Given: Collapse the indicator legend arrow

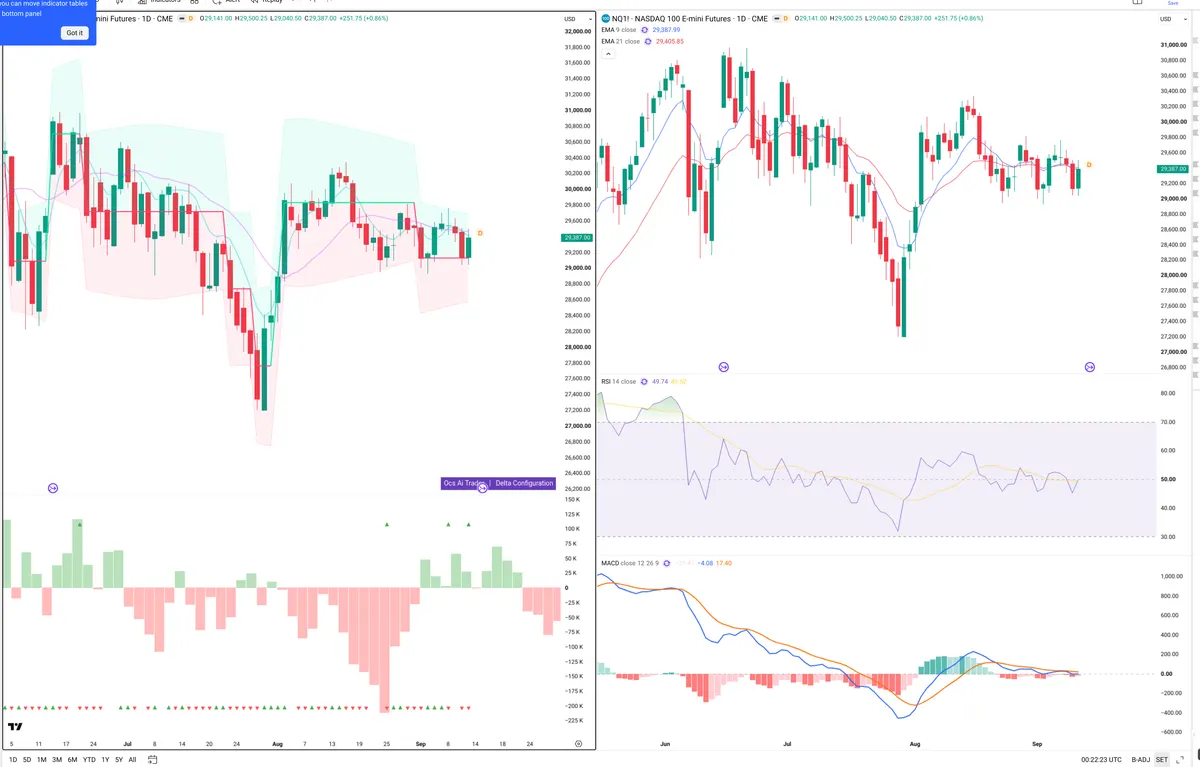Looking at the screenshot, I should tap(607, 53).
